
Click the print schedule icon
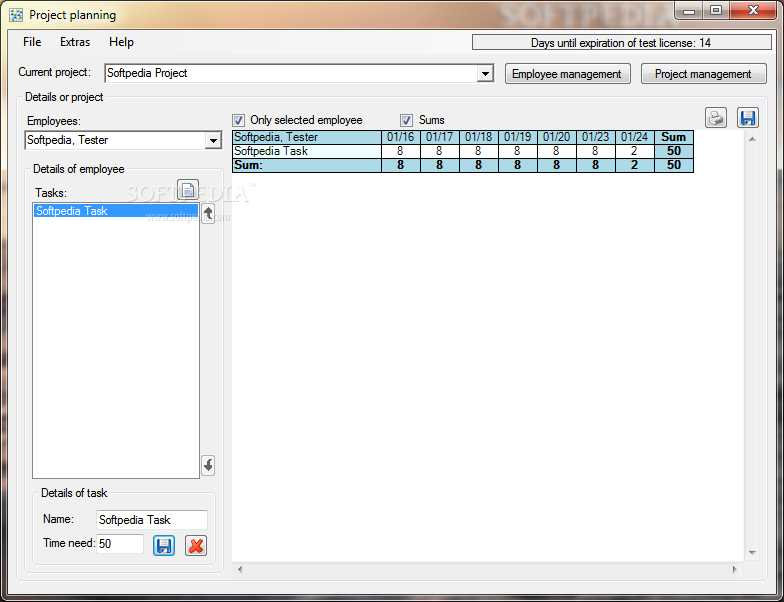click(716, 118)
